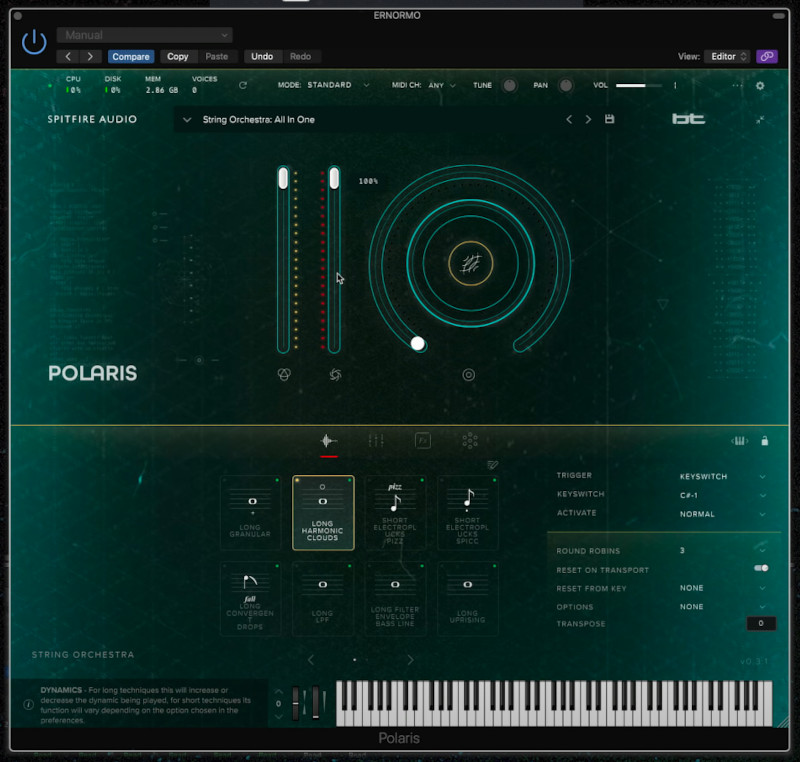Click the Redo button
800x762 pixels.
coord(301,57)
